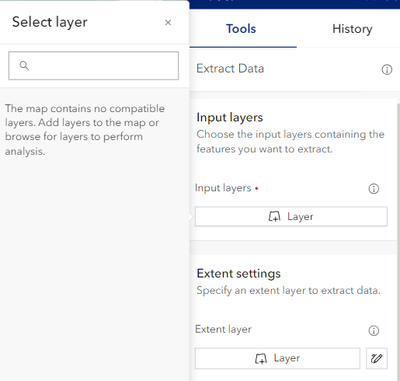Show info for Extract Data tool
The image size is (400, 381).
[x=387, y=69]
